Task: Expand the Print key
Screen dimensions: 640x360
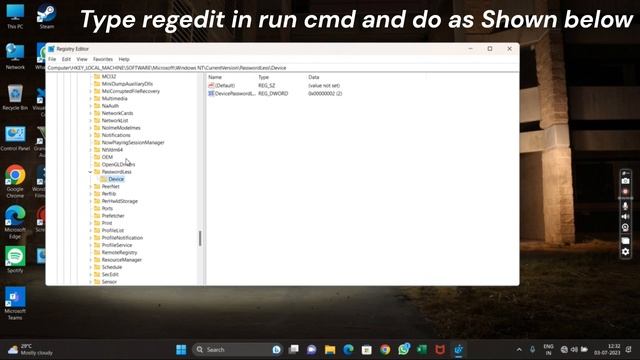Action: (91, 224)
